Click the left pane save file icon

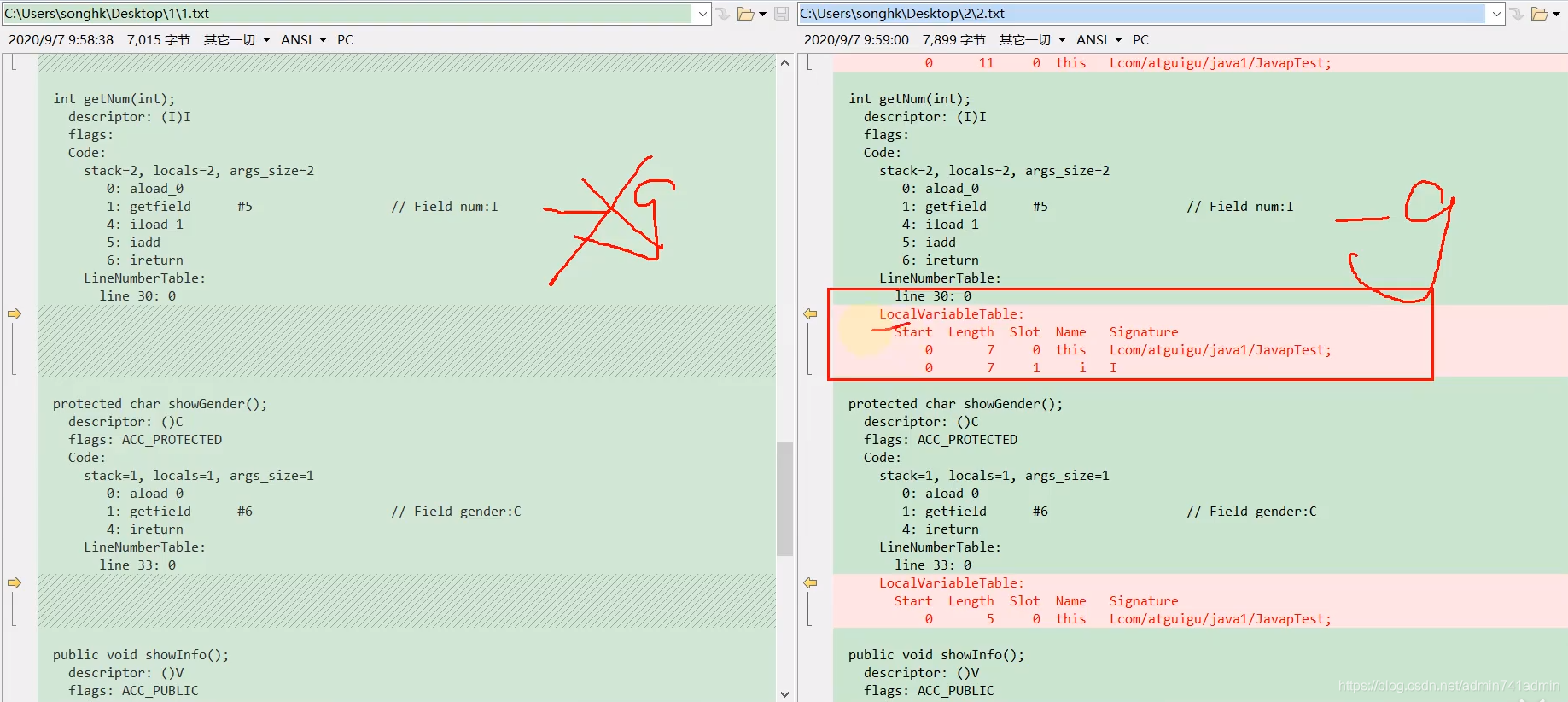click(781, 14)
